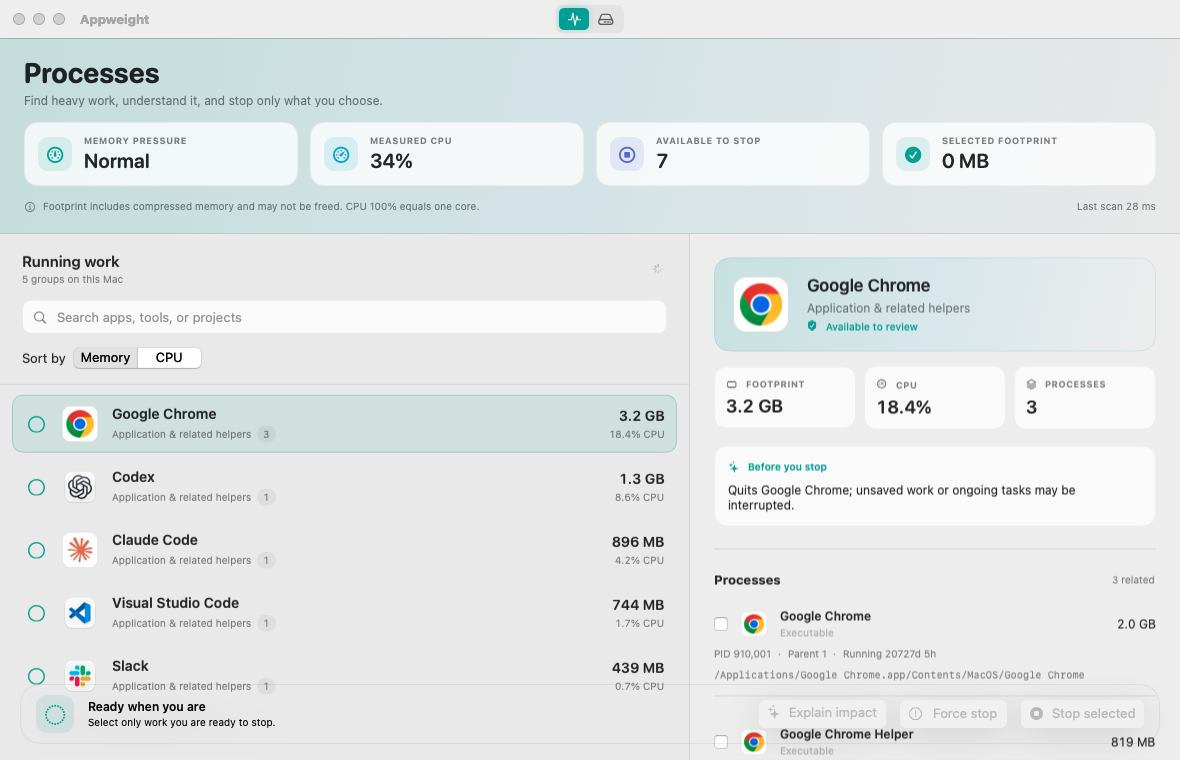1180x760 pixels.
Task: Click the 18.4% CPU tile value
Action: (904, 407)
